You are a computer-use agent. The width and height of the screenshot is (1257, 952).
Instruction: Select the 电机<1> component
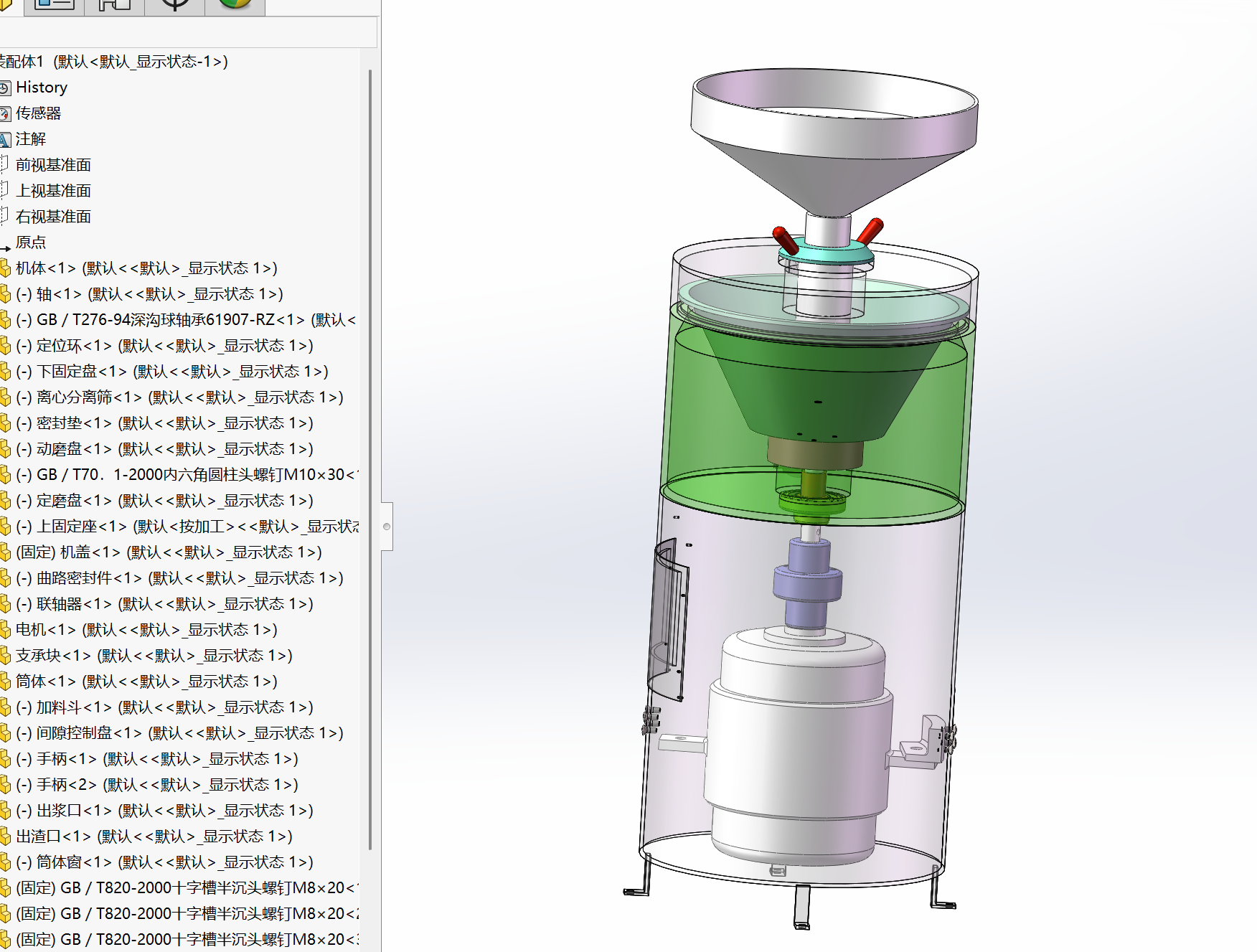click(146, 630)
